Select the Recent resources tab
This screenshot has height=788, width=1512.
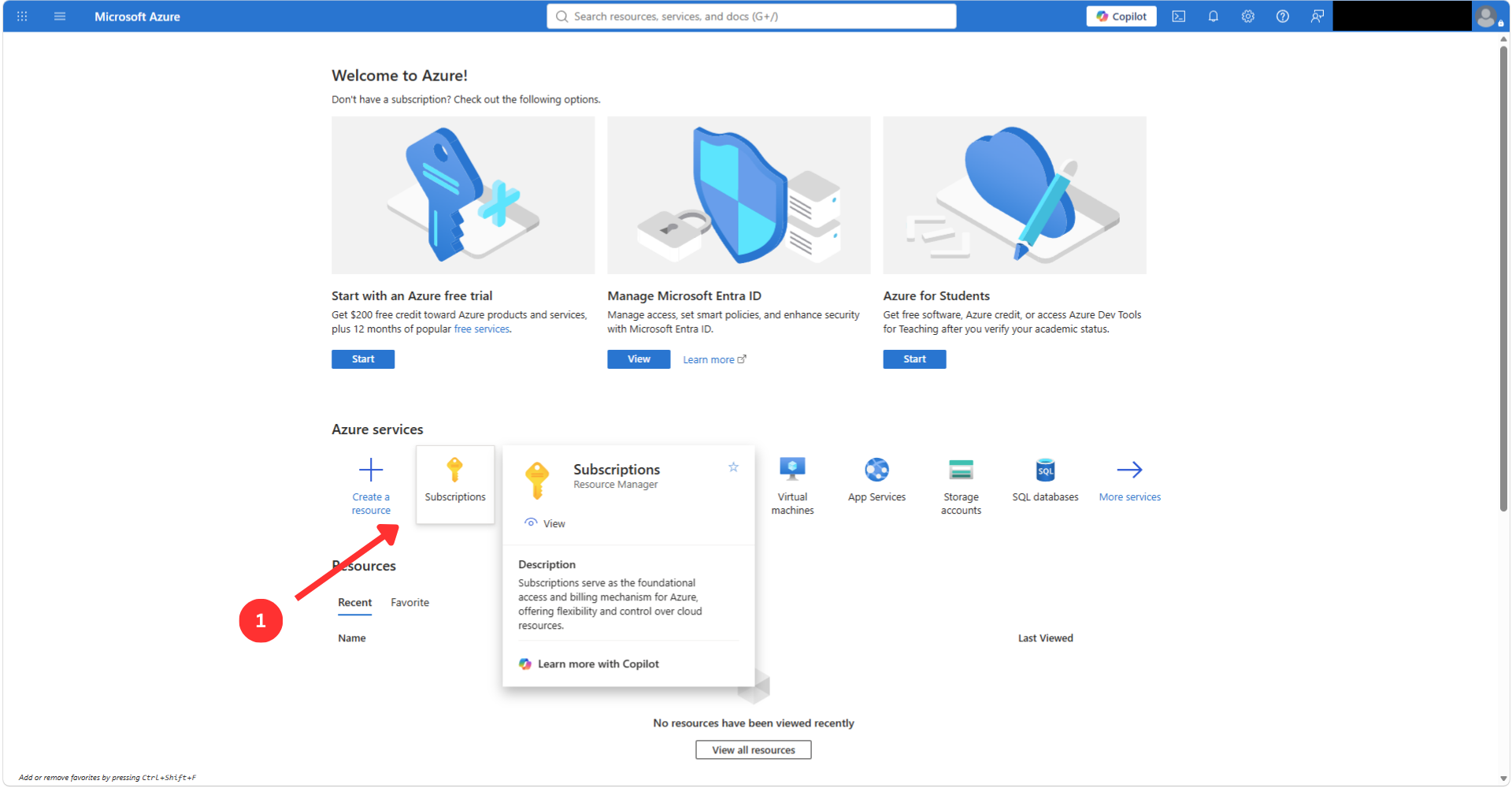(x=354, y=603)
